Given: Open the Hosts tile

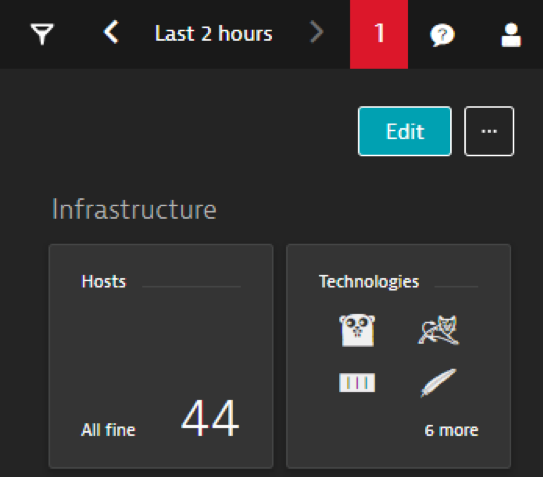Looking at the screenshot, I should coord(161,356).
